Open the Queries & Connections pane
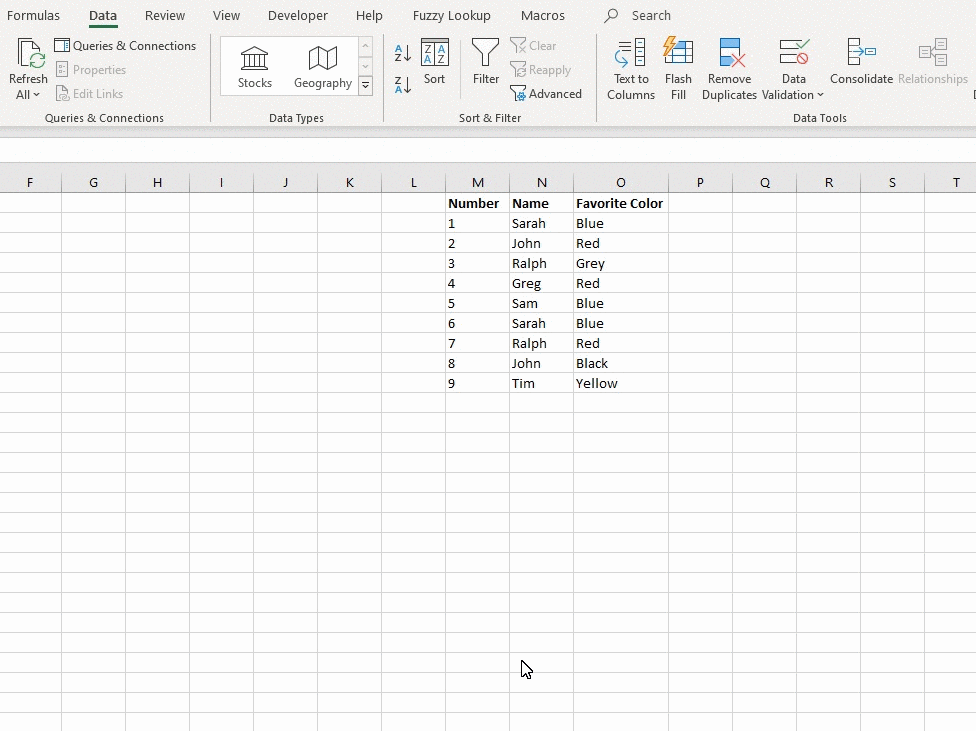 click(125, 45)
